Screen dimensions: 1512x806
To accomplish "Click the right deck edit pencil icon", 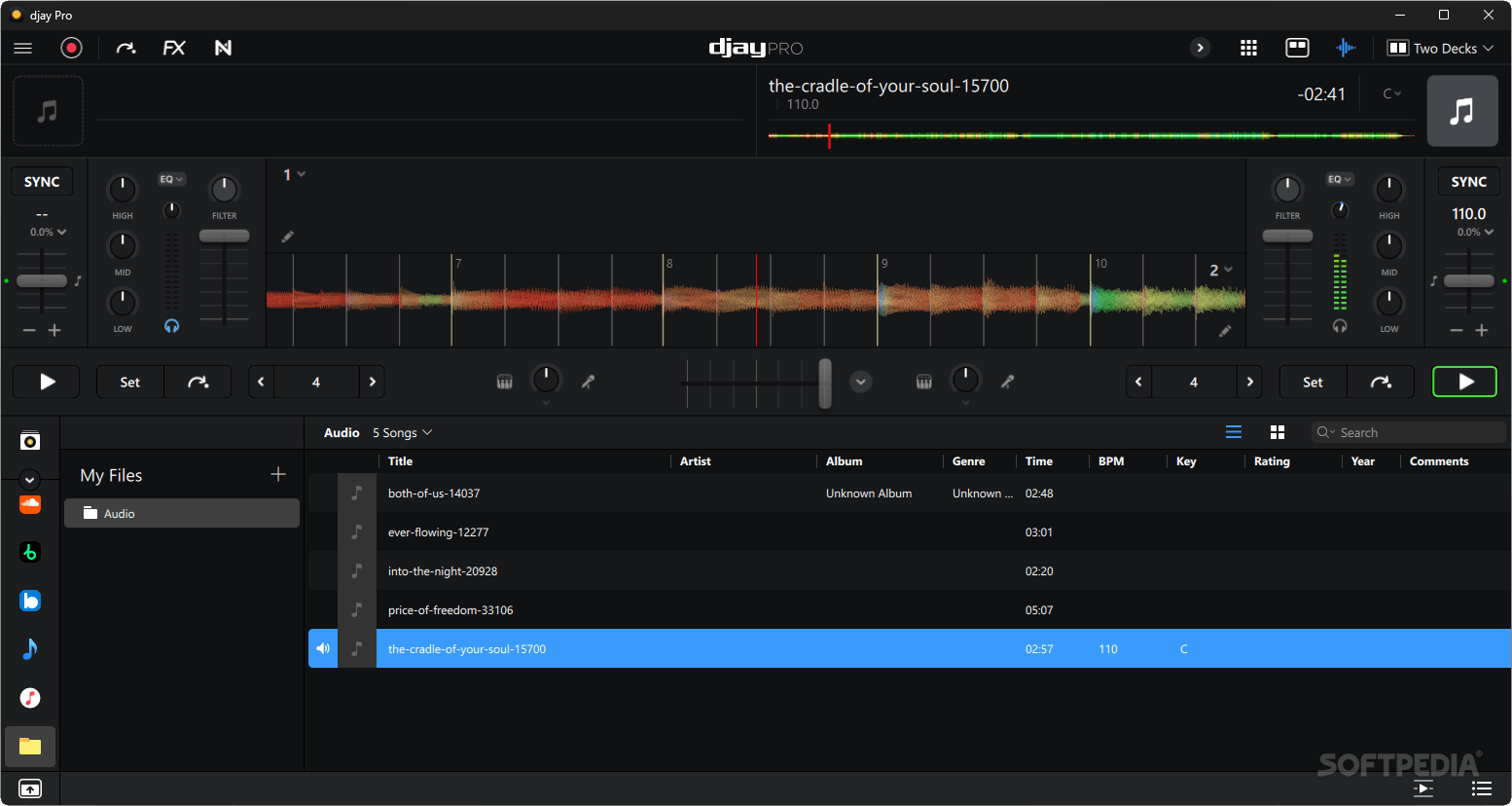I will [x=1225, y=331].
